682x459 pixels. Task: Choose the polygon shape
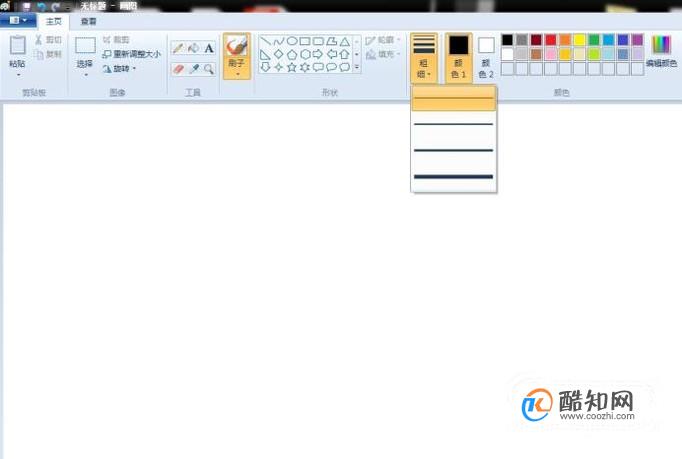pos(331,41)
